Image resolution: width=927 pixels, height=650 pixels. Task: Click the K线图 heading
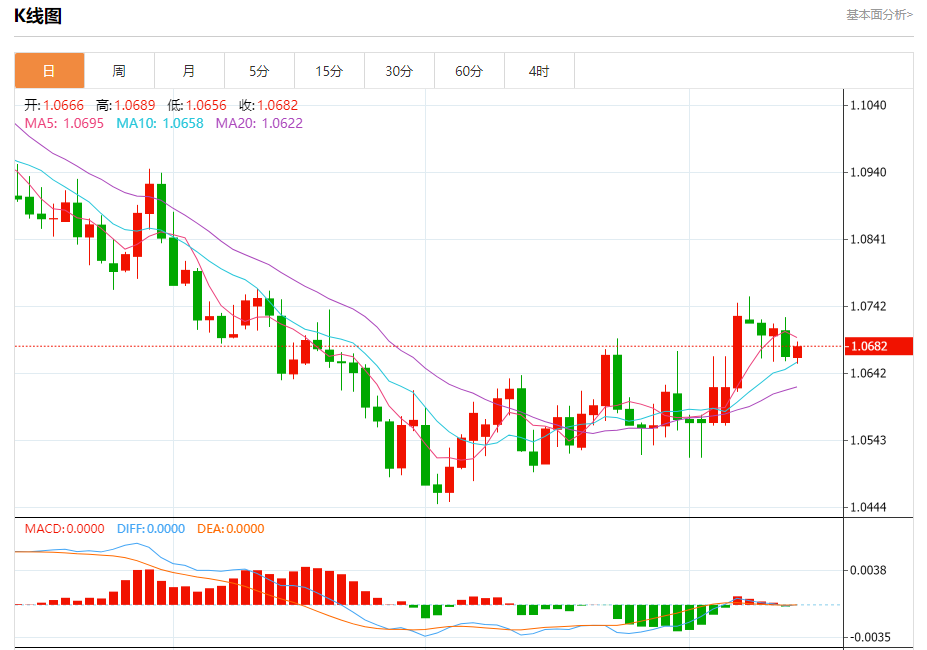point(38,16)
